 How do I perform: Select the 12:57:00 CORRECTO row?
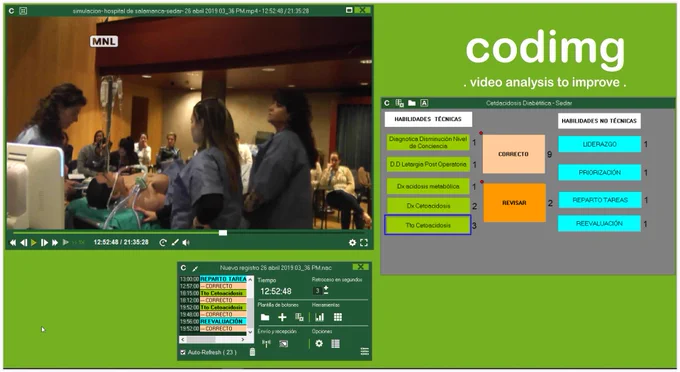213,286
